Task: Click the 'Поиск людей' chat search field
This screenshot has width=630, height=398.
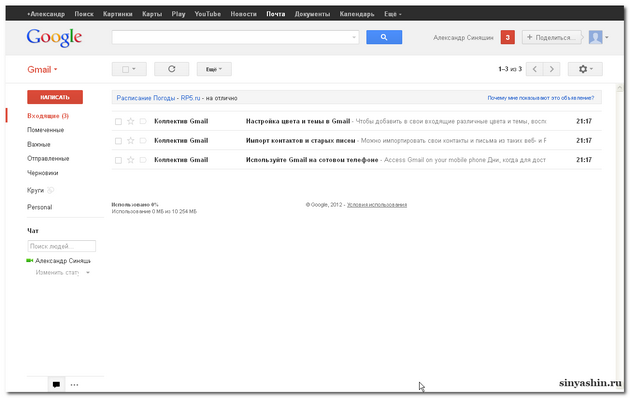Action: pyautogui.click(x=61, y=246)
